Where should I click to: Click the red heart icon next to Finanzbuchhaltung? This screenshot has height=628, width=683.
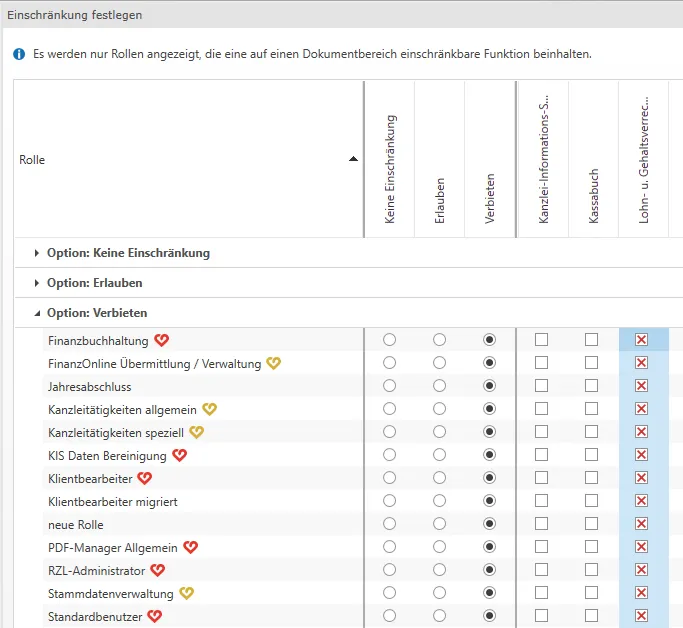click(162, 340)
